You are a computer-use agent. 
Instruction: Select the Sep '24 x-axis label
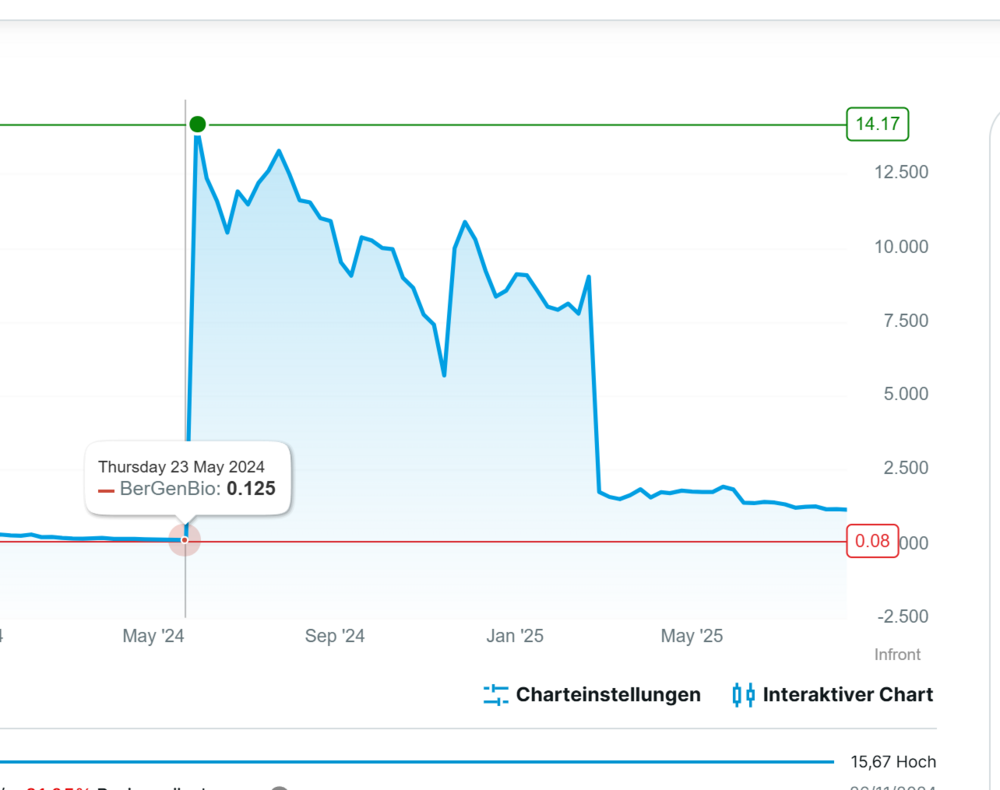335,636
